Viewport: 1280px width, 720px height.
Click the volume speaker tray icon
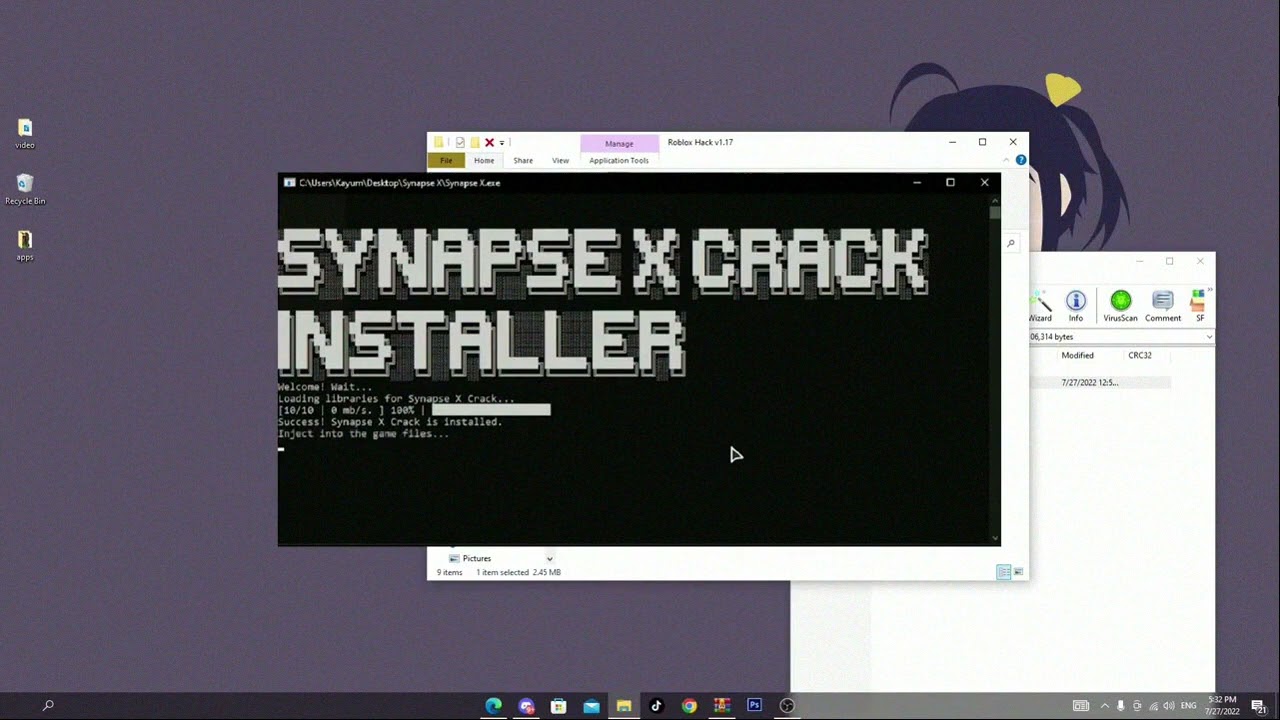pos(1169,706)
